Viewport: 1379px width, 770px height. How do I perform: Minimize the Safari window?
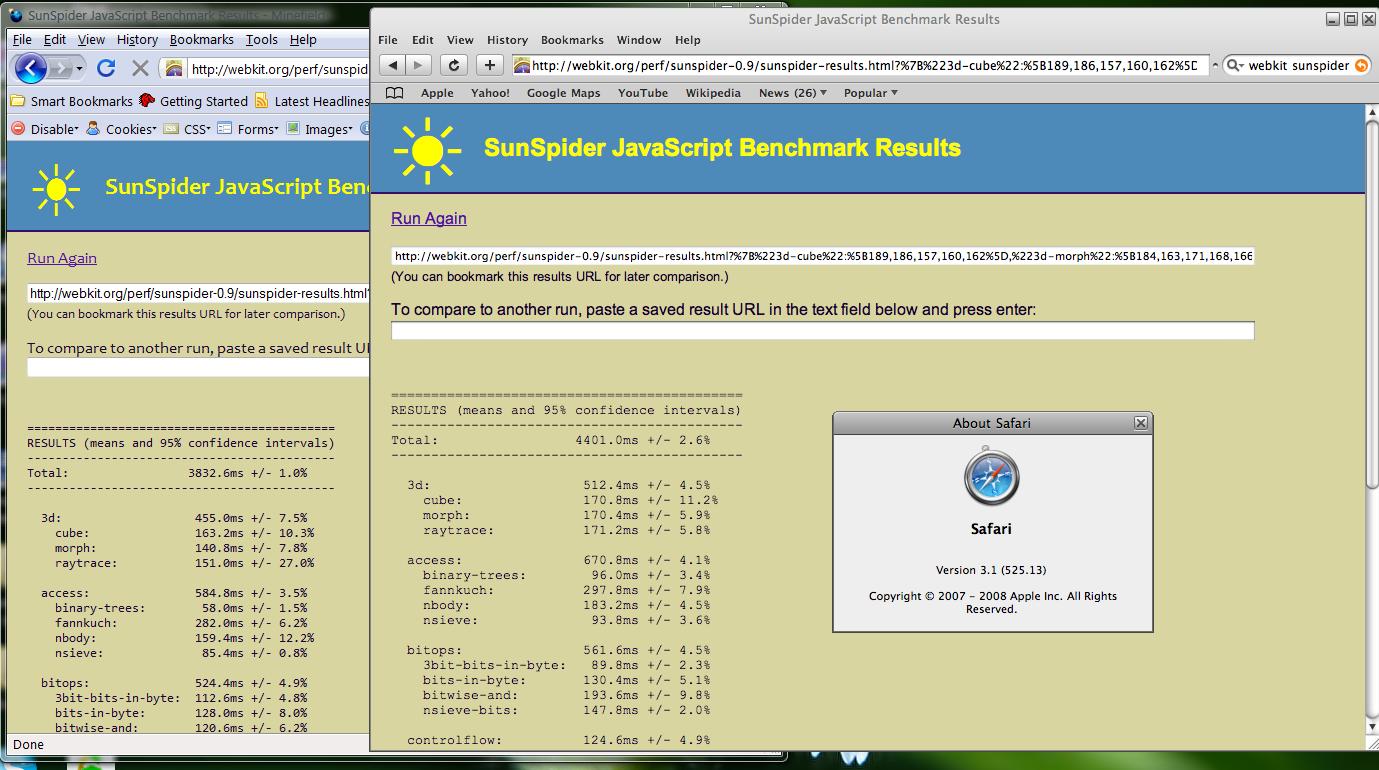click(1333, 19)
